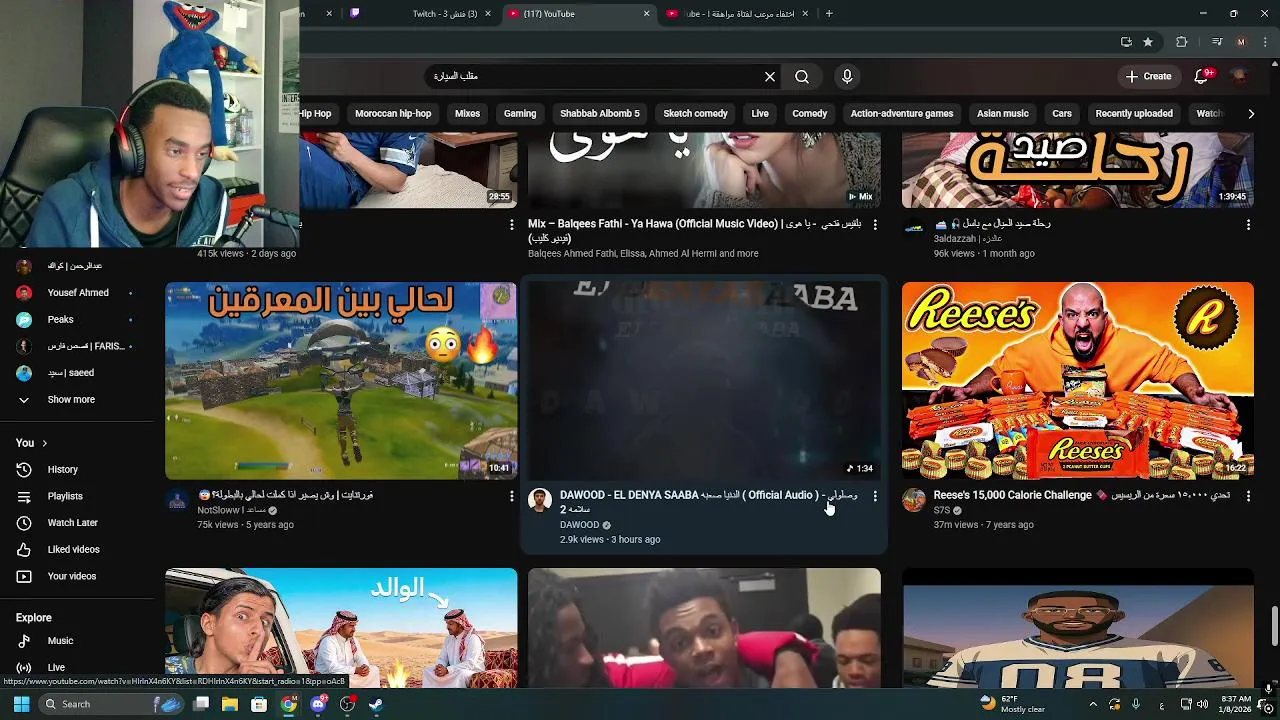The height and width of the screenshot is (720, 1280).
Task: Open Chrome media controls icon
Action: tap(1217, 42)
